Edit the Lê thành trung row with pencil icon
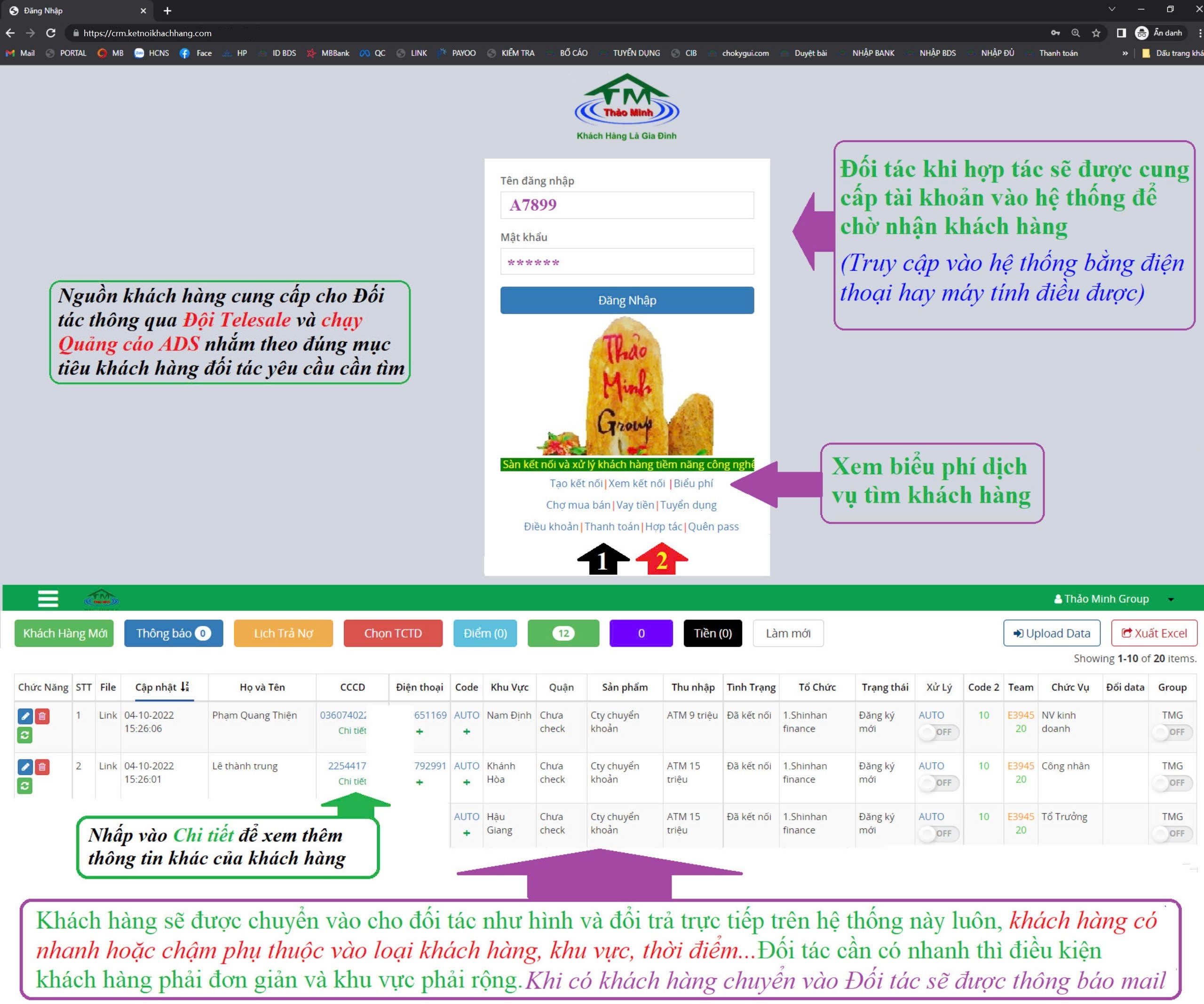Viewport: 1204px width, 1004px height. (24, 767)
